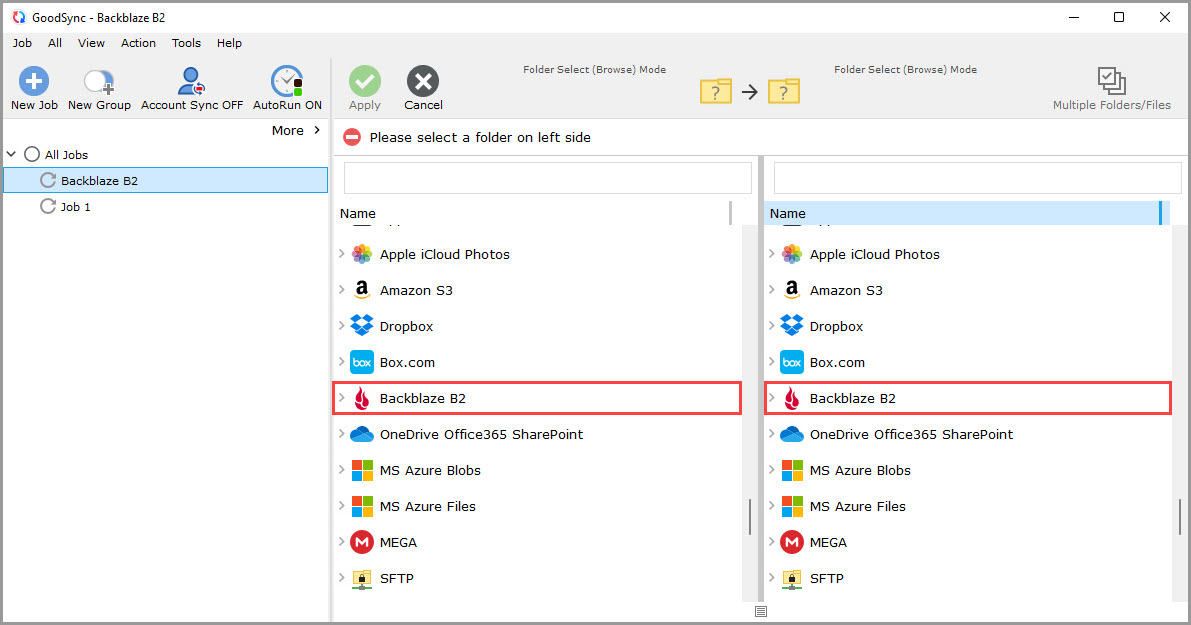Select OneDrive Office365 SharePoint text in right pane
This screenshot has width=1191, height=625.
[911, 434]
